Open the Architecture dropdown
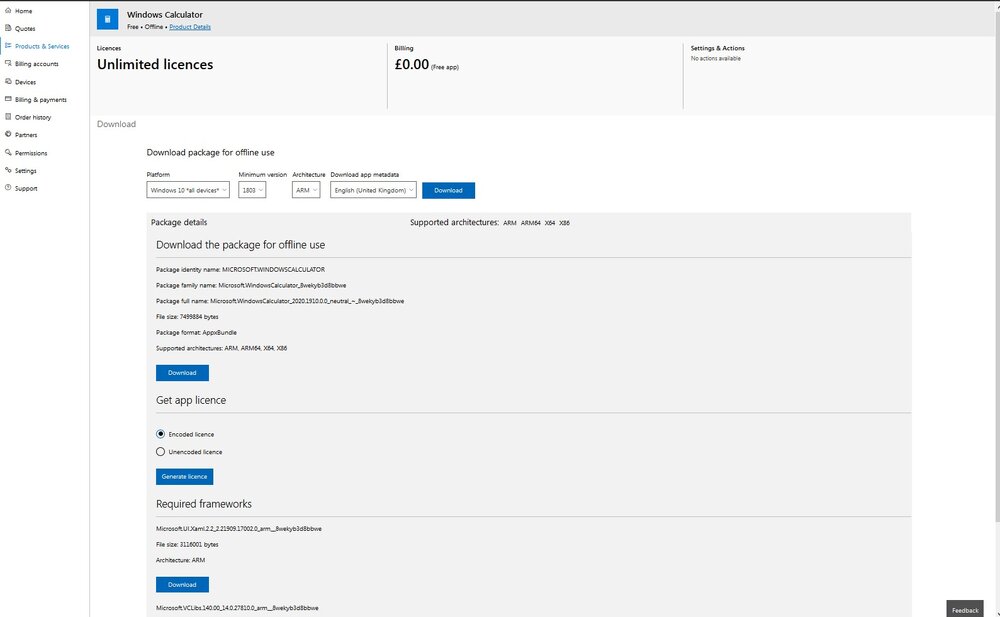1000x617 pixels. (x=306, y=190)
